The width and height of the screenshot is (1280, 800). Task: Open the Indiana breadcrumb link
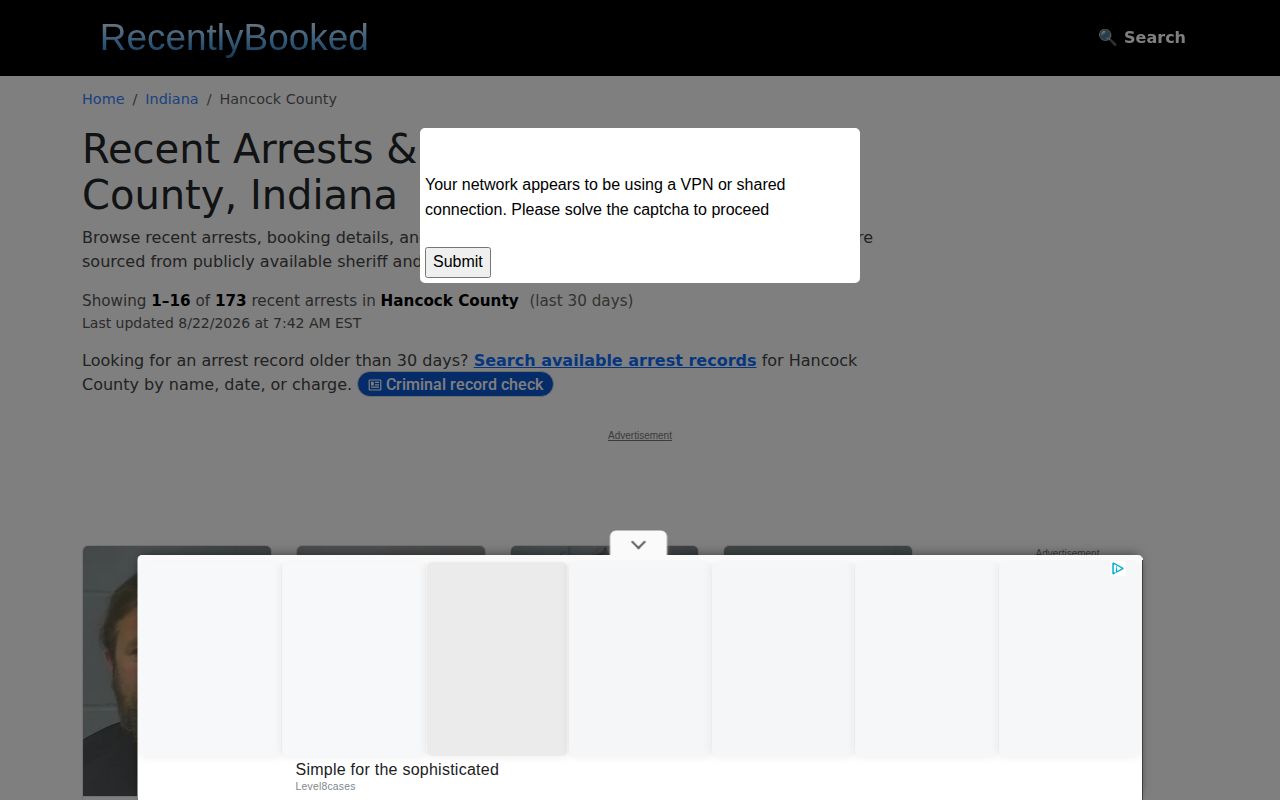coord(172,99)
